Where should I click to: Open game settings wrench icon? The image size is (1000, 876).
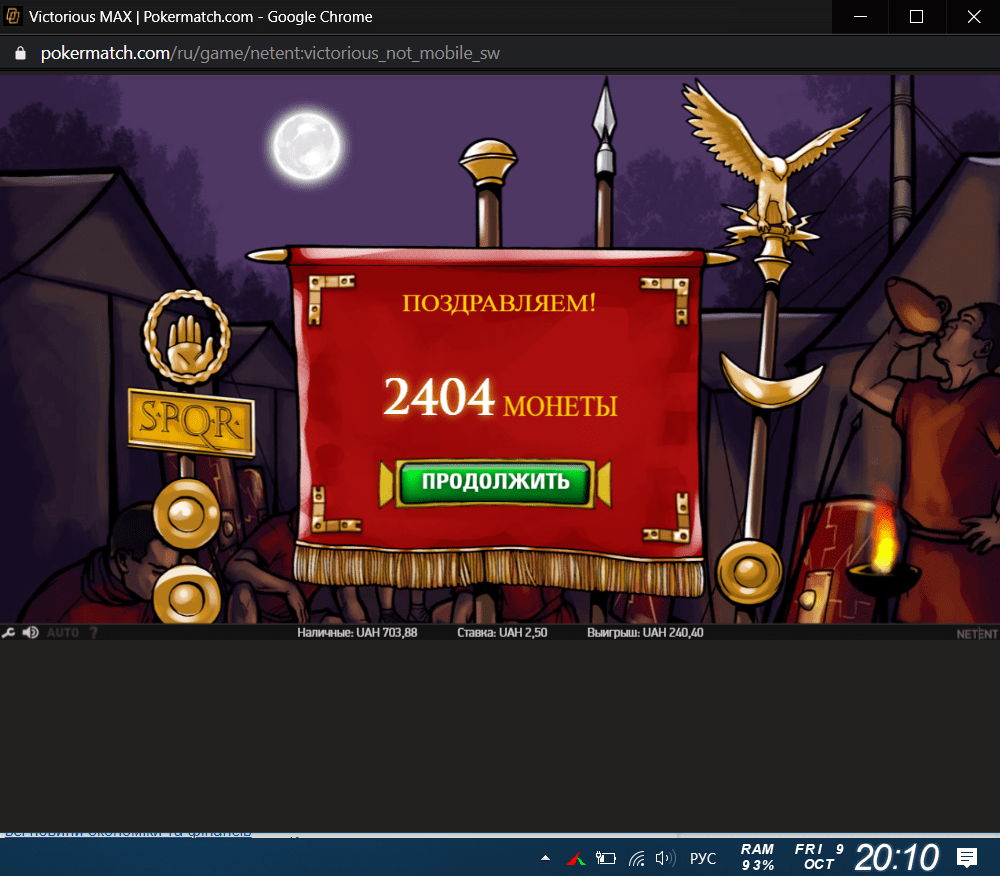(8, 632)
